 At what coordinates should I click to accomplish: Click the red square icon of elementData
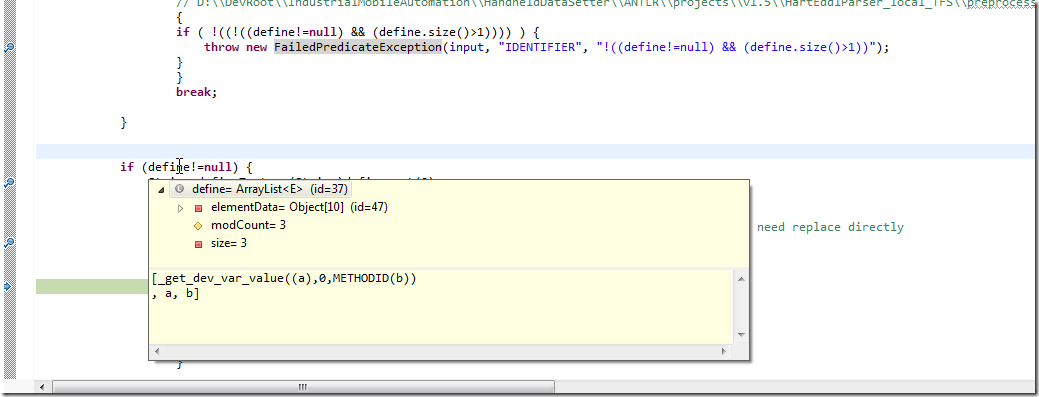click(197, 208)
